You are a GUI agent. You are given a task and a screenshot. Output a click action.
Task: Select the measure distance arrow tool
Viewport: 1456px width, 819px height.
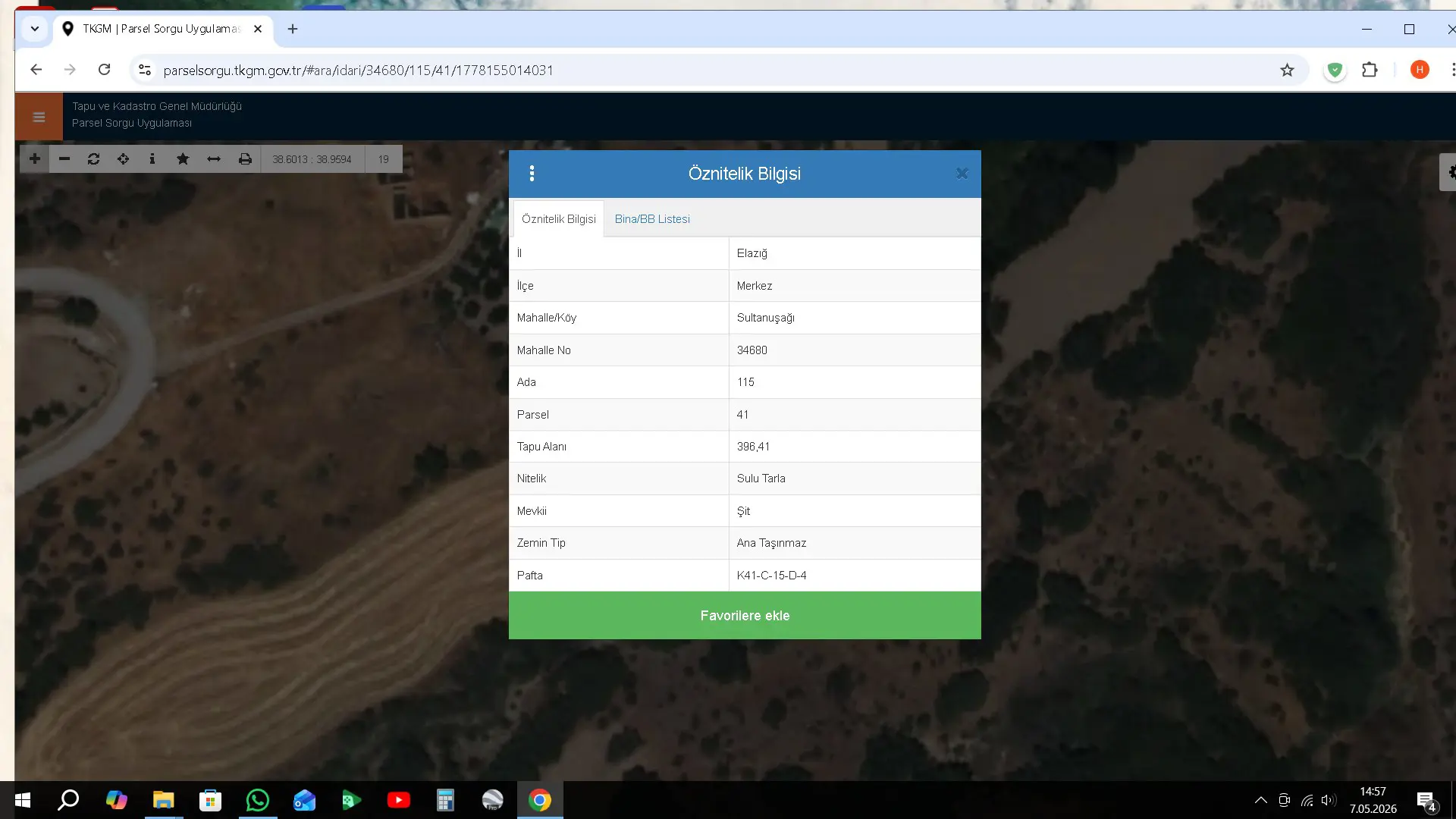tap(214, 158)
